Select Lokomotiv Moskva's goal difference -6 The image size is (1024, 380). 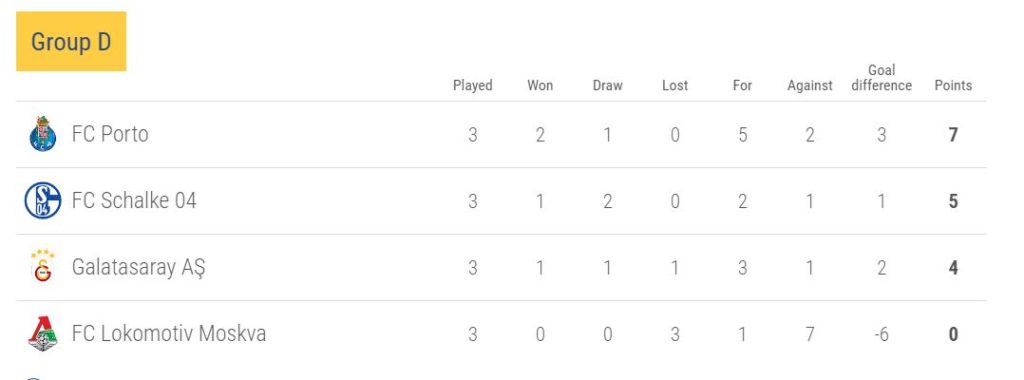(881, 334)
